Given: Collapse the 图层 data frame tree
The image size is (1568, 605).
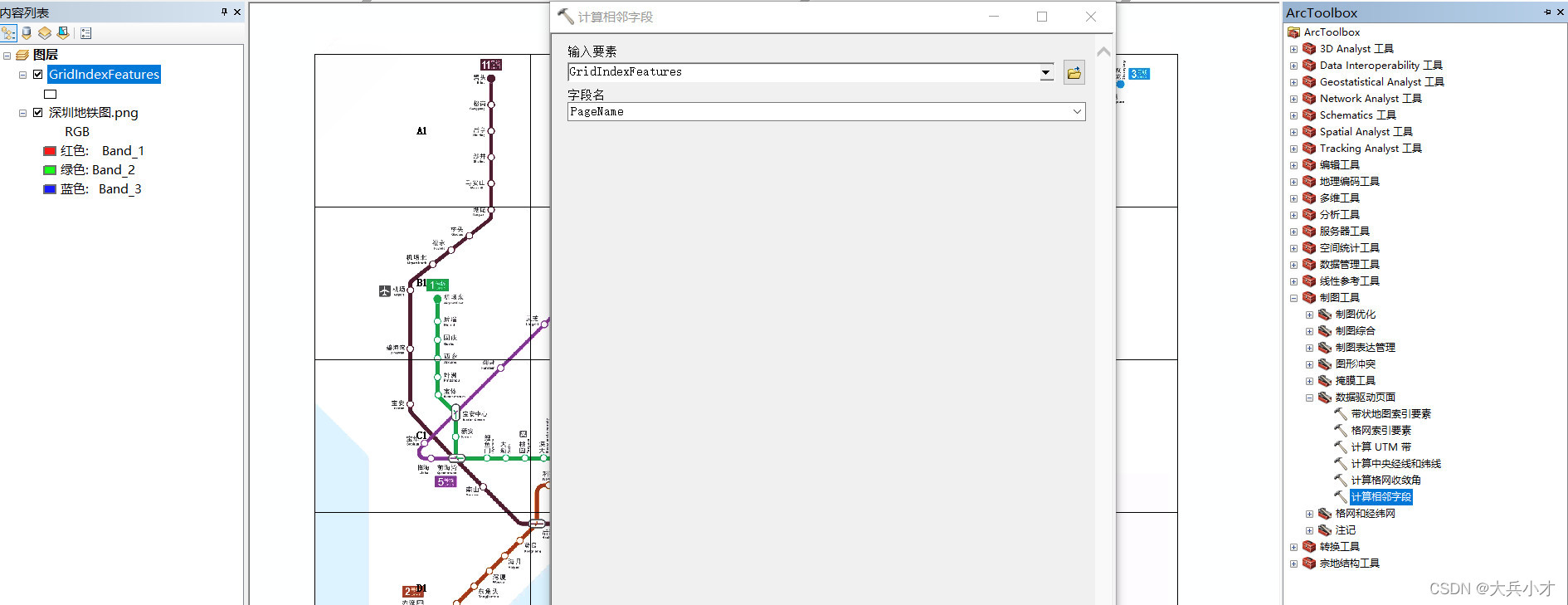Looking at the screenshot, I should pos(7,56).
